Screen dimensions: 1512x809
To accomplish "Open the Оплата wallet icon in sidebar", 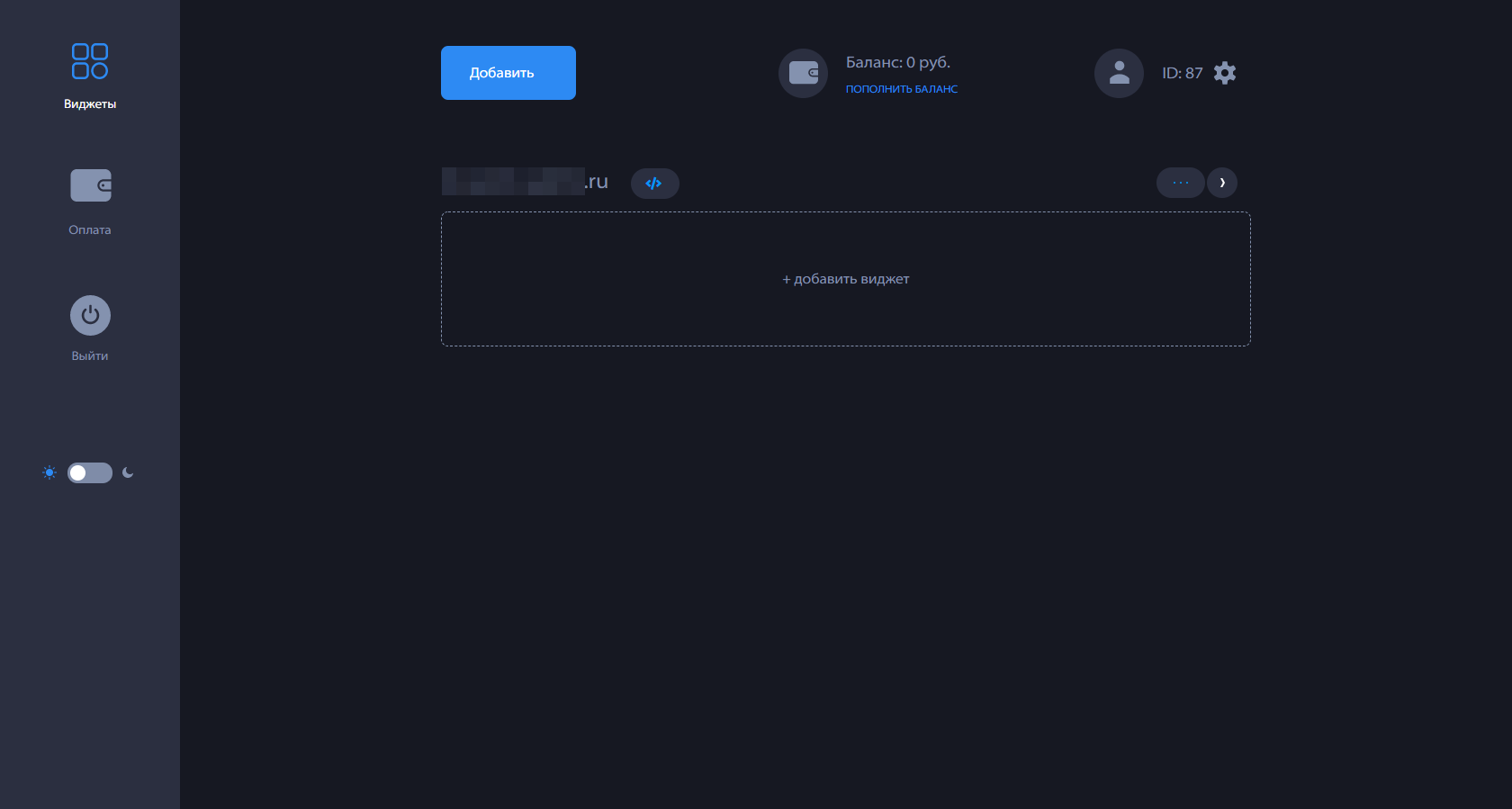I will coord(91,185).
